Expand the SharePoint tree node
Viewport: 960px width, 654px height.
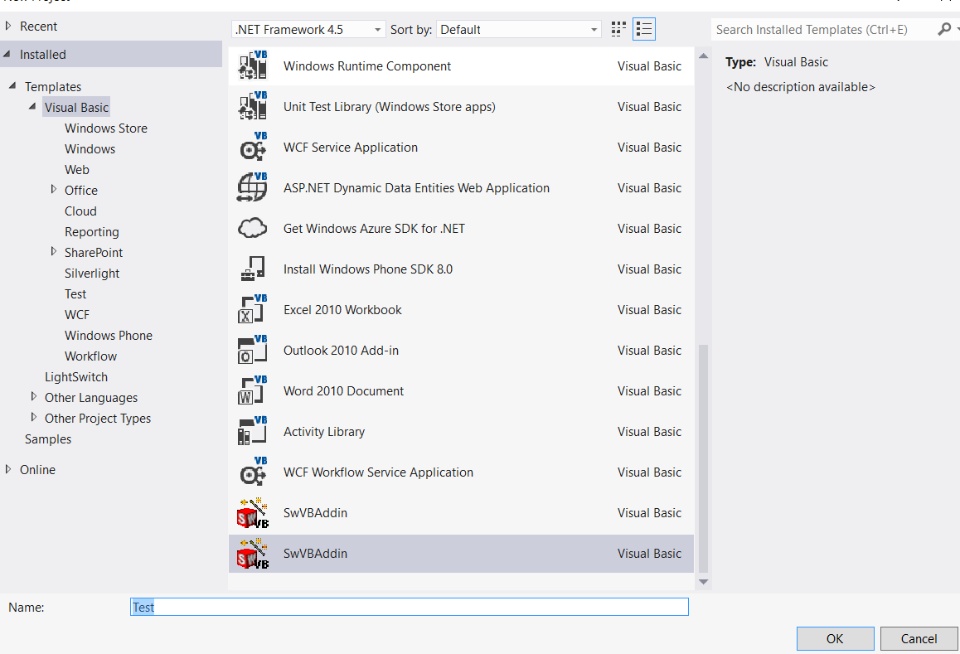pos(53,252)
